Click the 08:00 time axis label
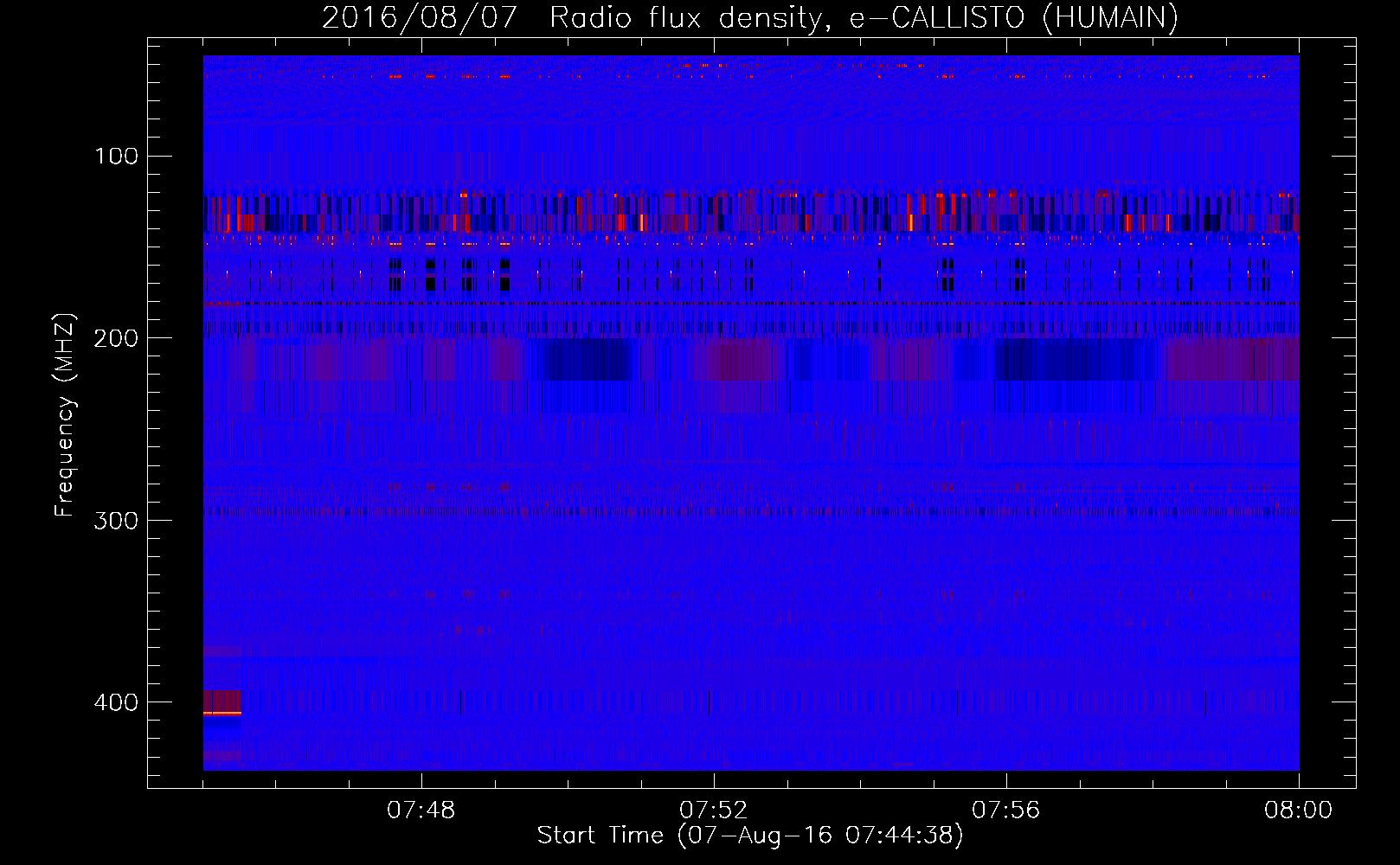This screenshot has width=1400, height=865. point(1298,811)
